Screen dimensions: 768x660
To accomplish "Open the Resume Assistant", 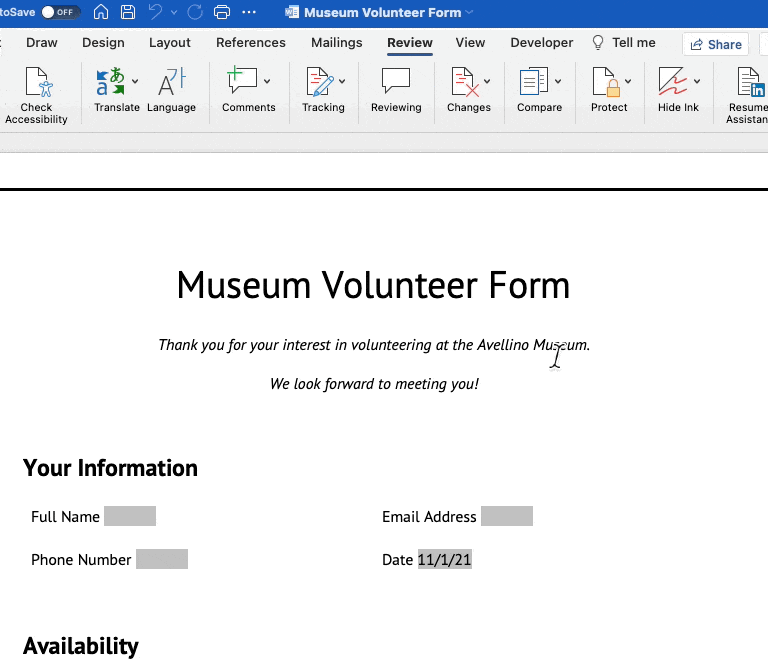I will (x=748, y=82).
